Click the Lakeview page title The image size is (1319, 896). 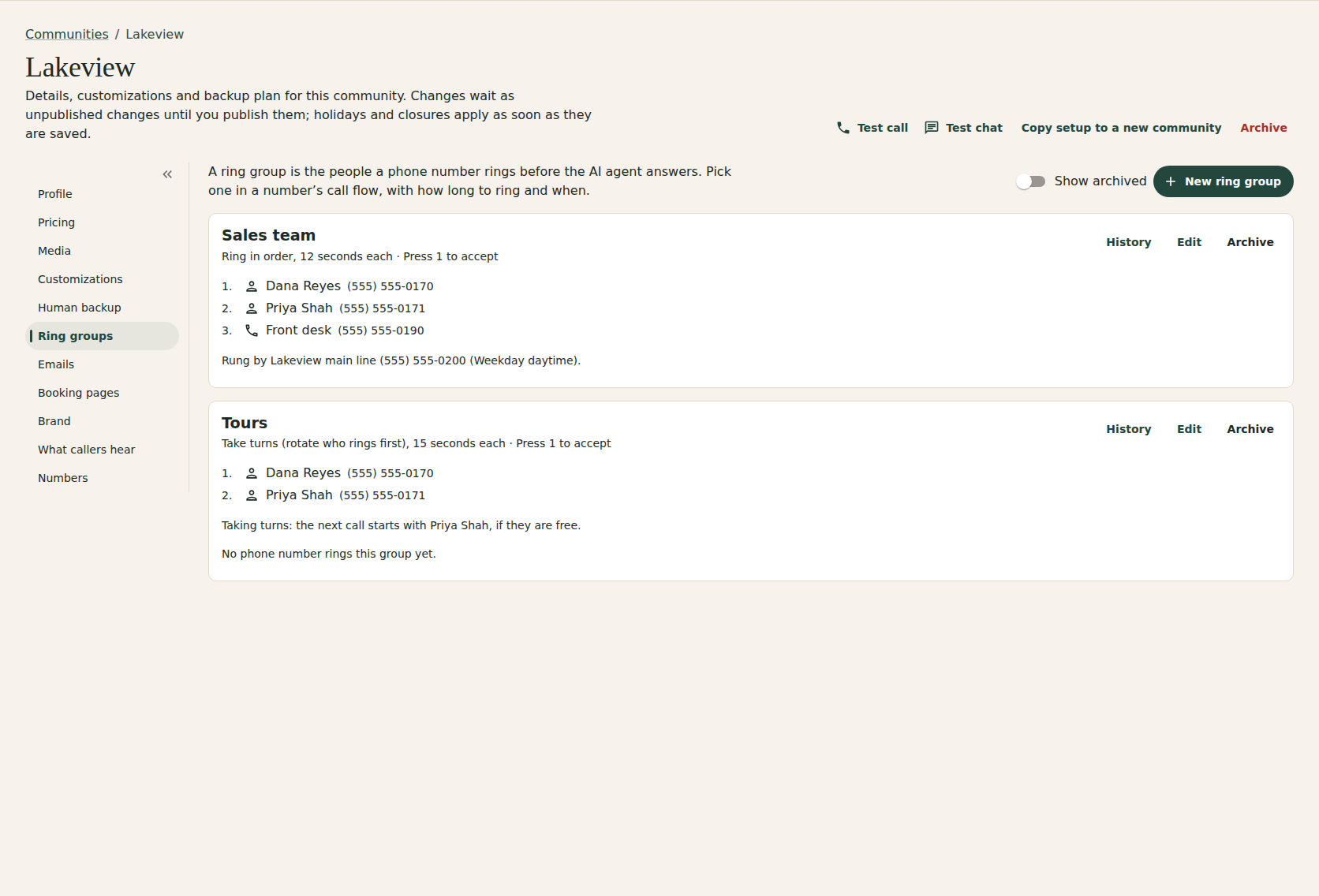(80, 68)
